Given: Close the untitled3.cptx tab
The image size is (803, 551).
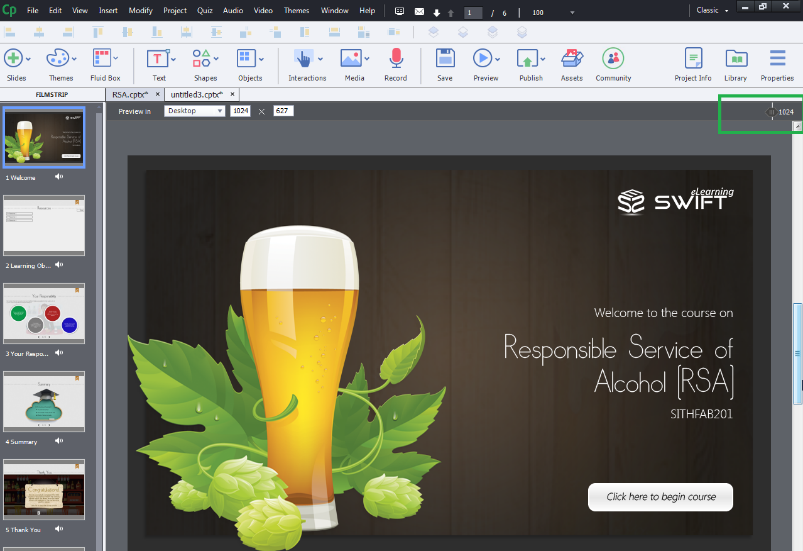Looking at the screenshot, I should coord(233,94).
